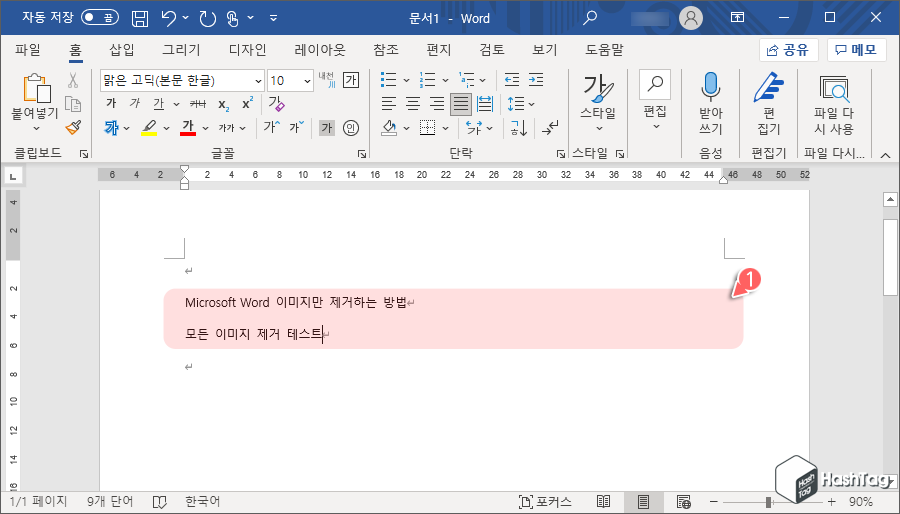Switch to the Insert tab
Screen dimensions: 900x514
122,50
